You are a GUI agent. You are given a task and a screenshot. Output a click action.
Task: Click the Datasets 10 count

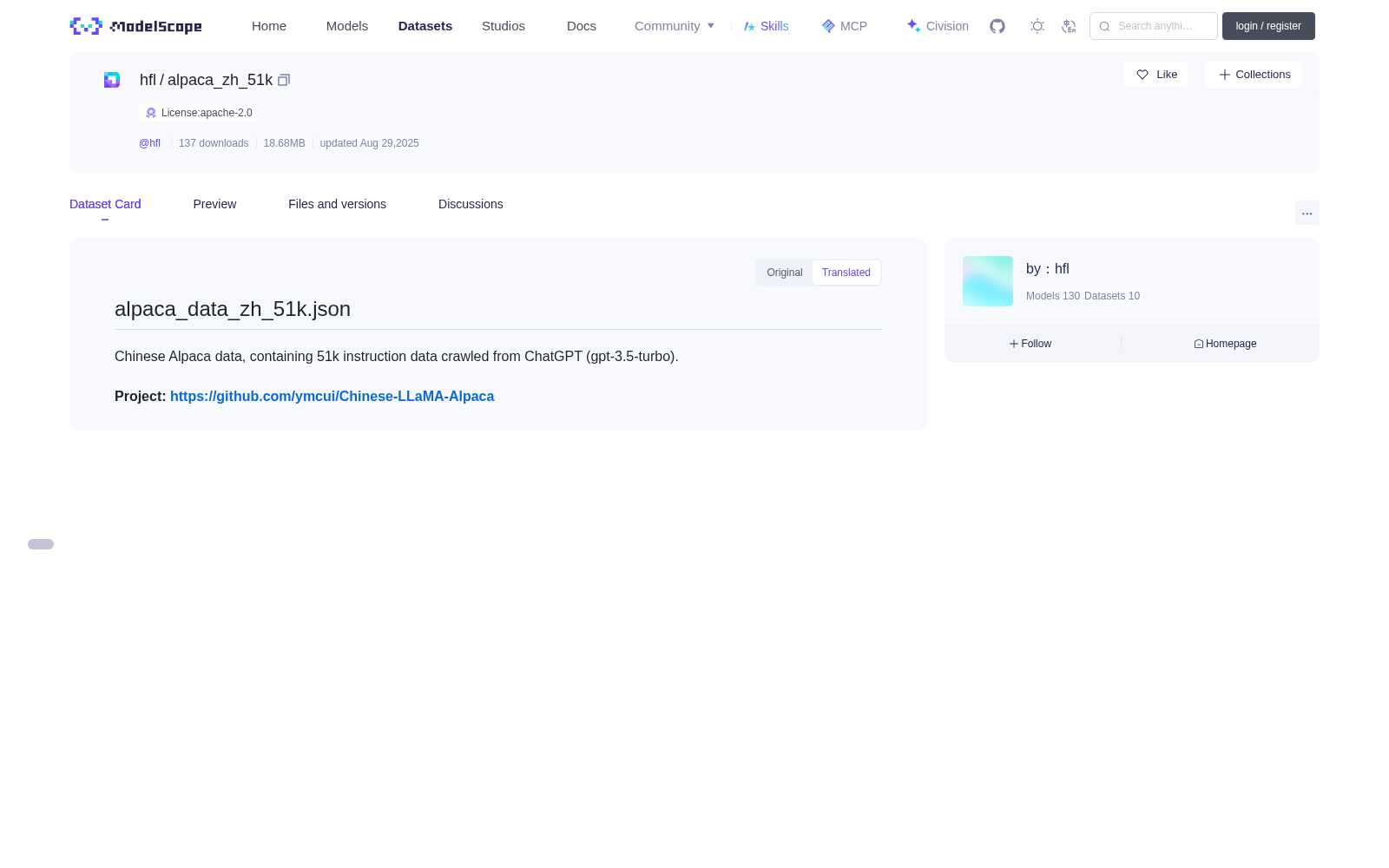(1112, 296)
